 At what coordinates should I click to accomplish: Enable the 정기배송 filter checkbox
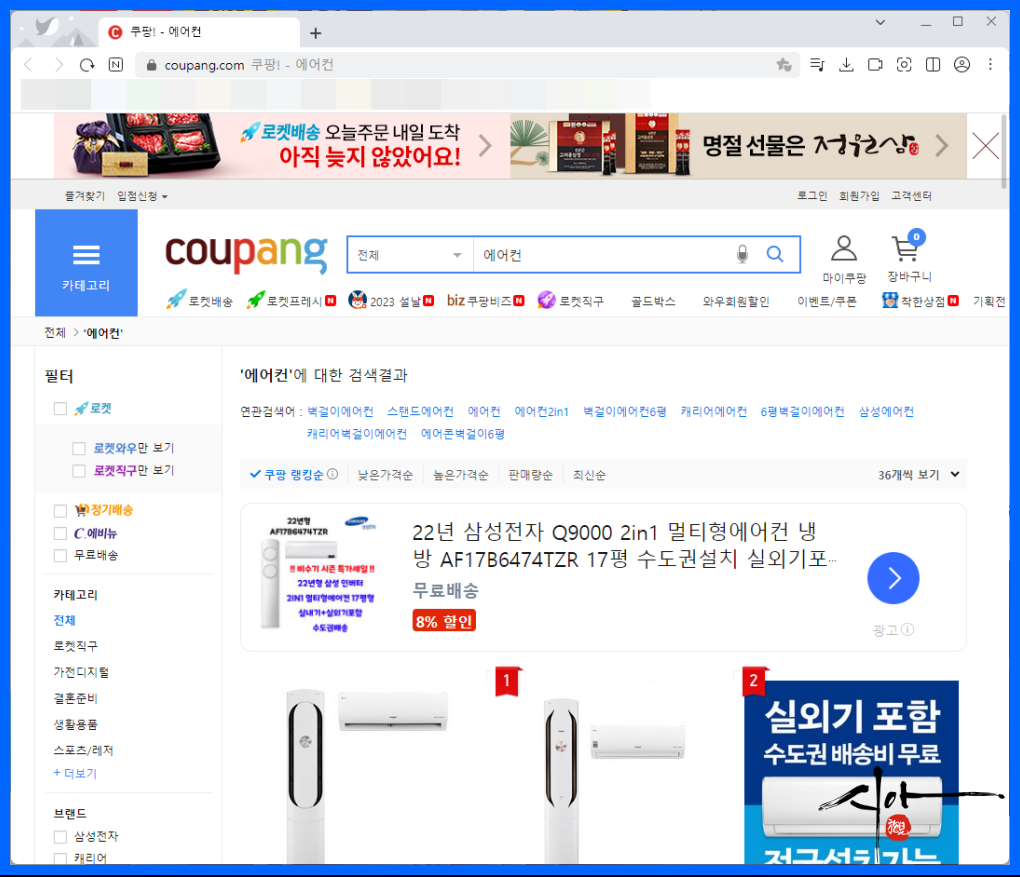[x=60, y=511]
